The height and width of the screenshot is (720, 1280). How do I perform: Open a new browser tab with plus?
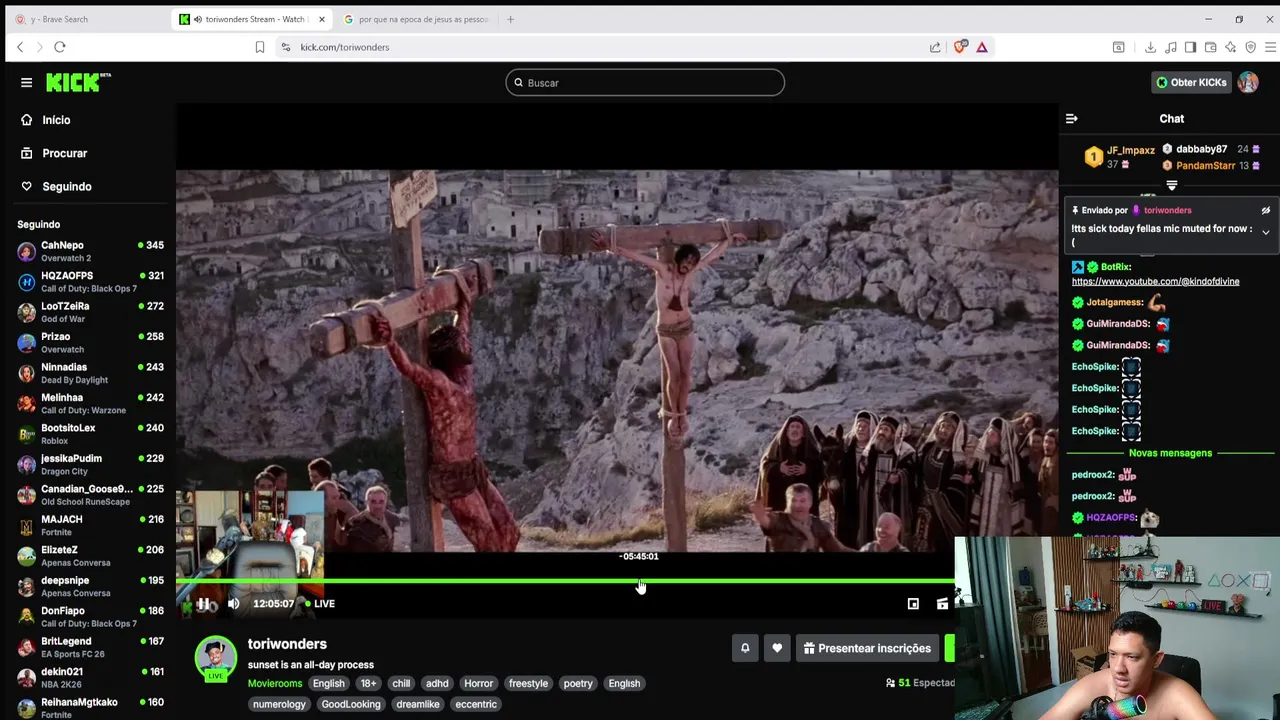point(510,19)
